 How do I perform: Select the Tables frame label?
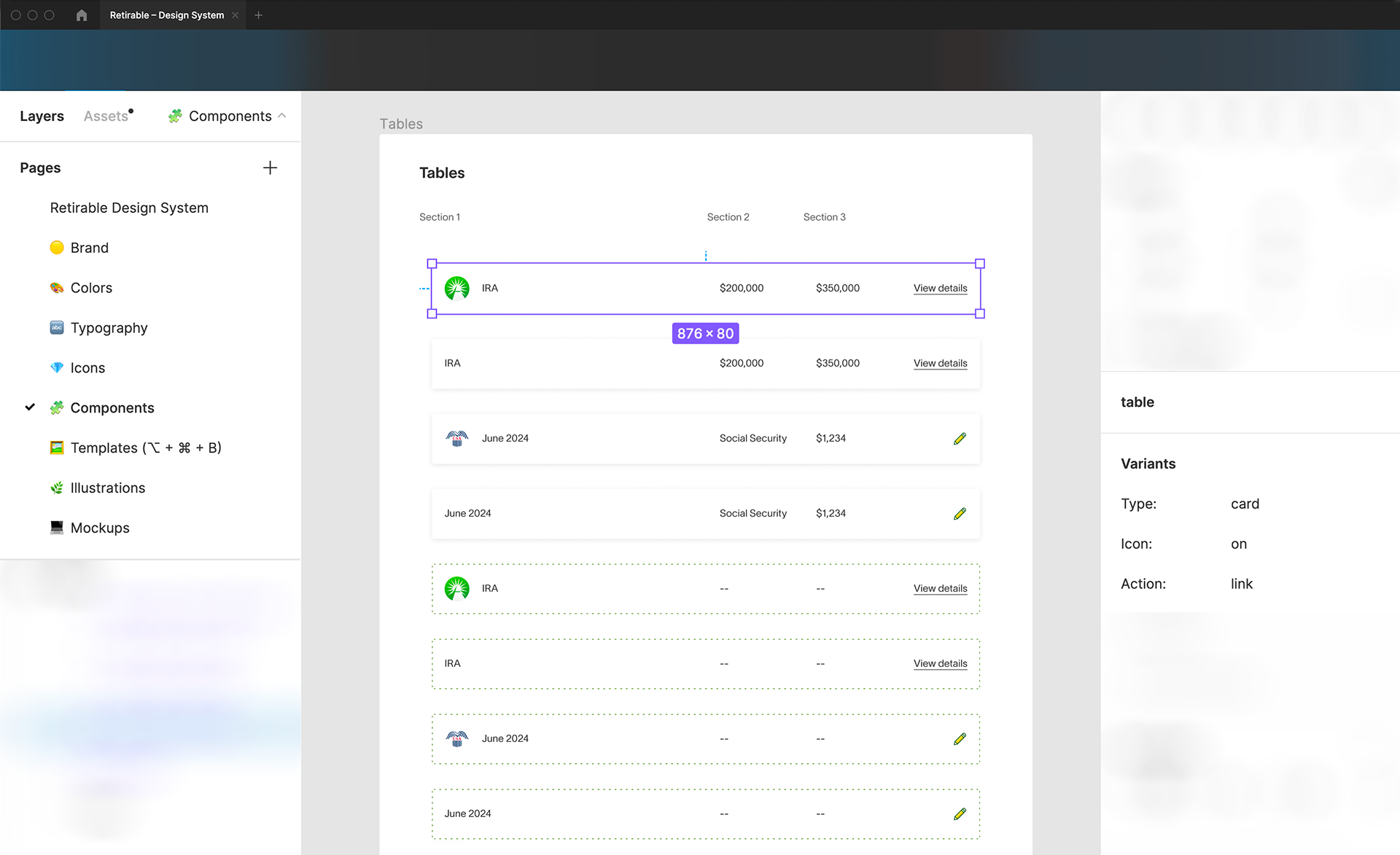click(x=401, y=124)
